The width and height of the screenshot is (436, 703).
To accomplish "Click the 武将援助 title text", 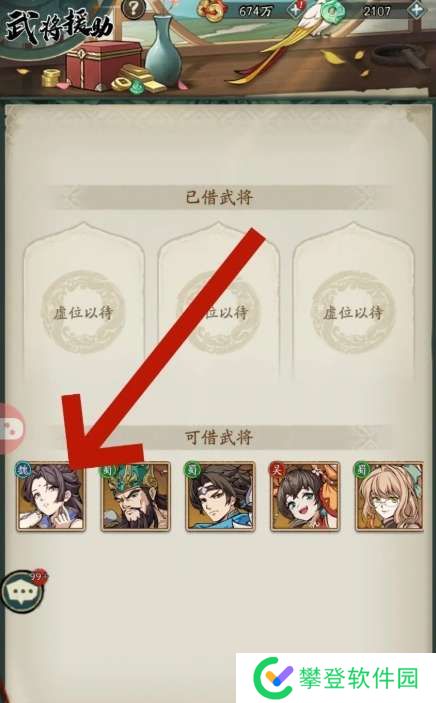I will coord(59,27).
